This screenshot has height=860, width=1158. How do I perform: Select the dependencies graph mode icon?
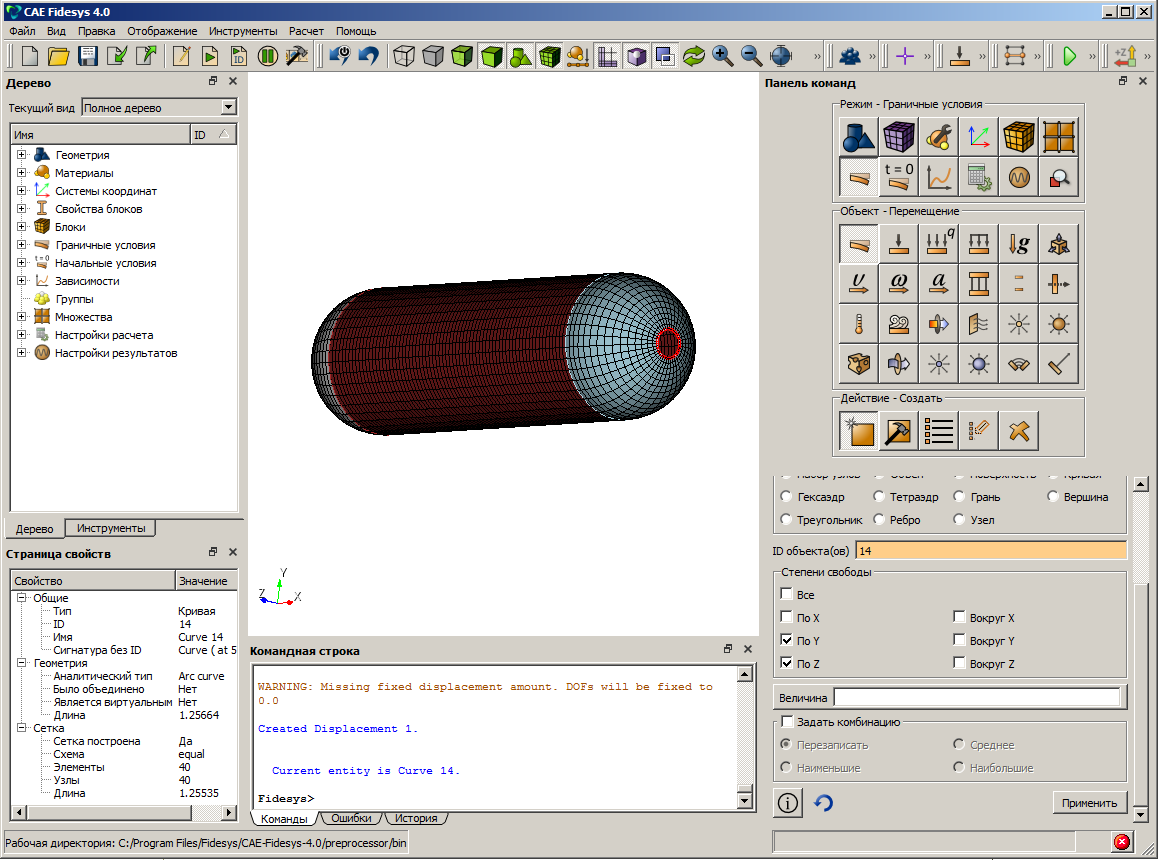coord(939,177)
